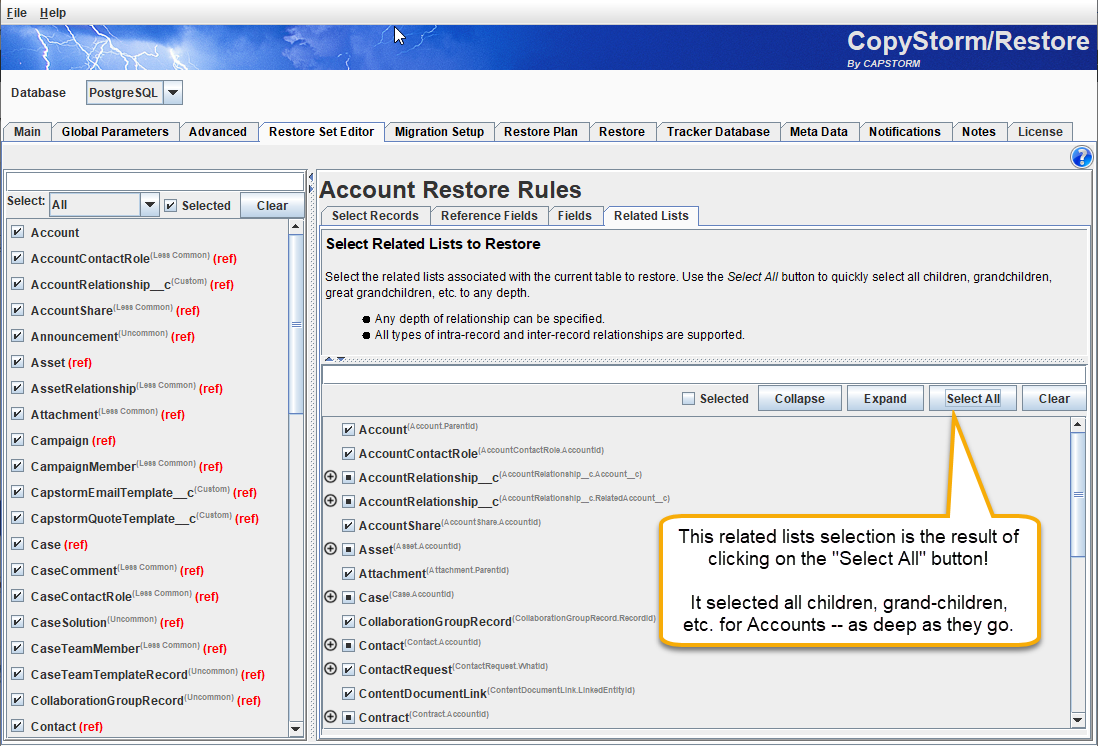The width and height of the screenshot is (1098, 746).
Task: Click the related lists scroll down arrow
Action: [1078, 719]
